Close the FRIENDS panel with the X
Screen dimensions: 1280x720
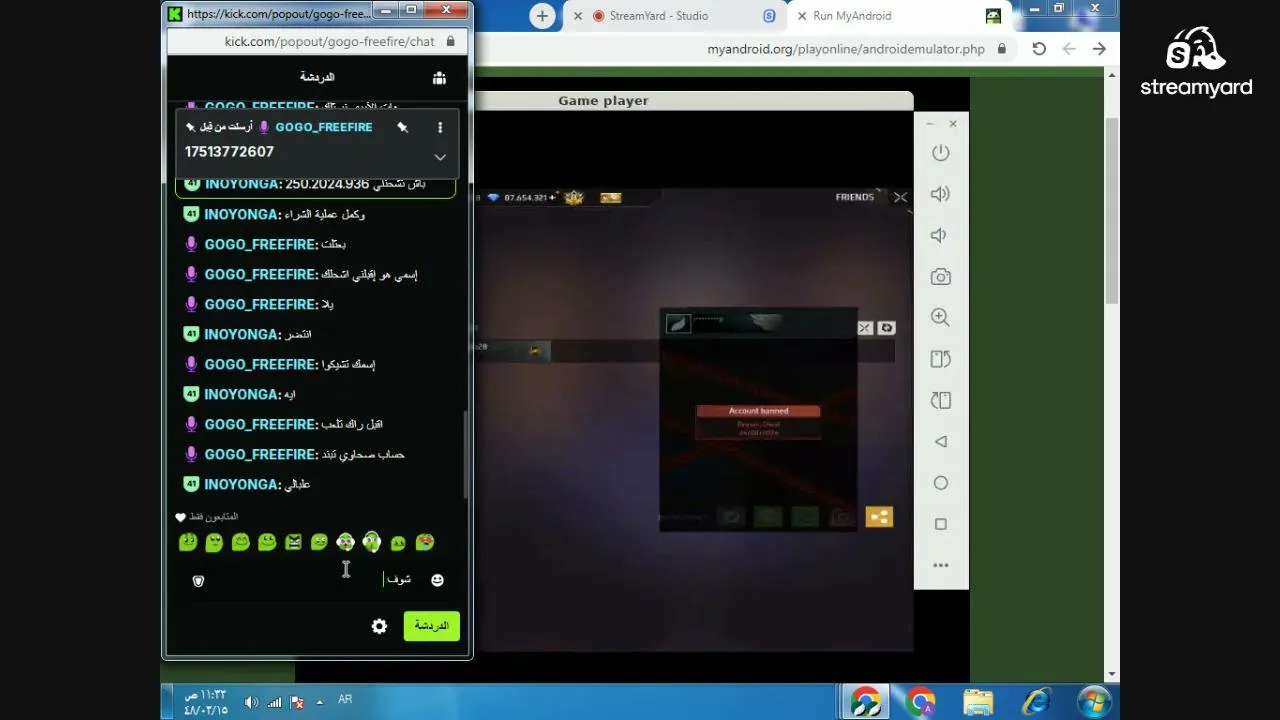click(900, 197)
